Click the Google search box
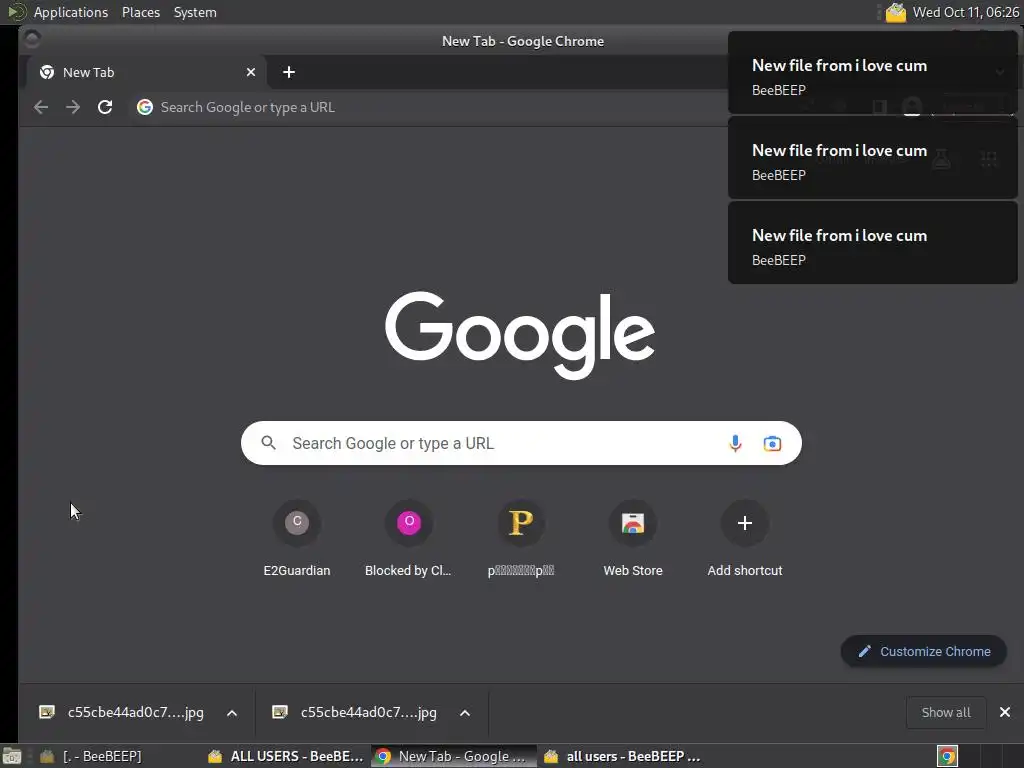Screen dimensions: 1024x768 (520, 443)
